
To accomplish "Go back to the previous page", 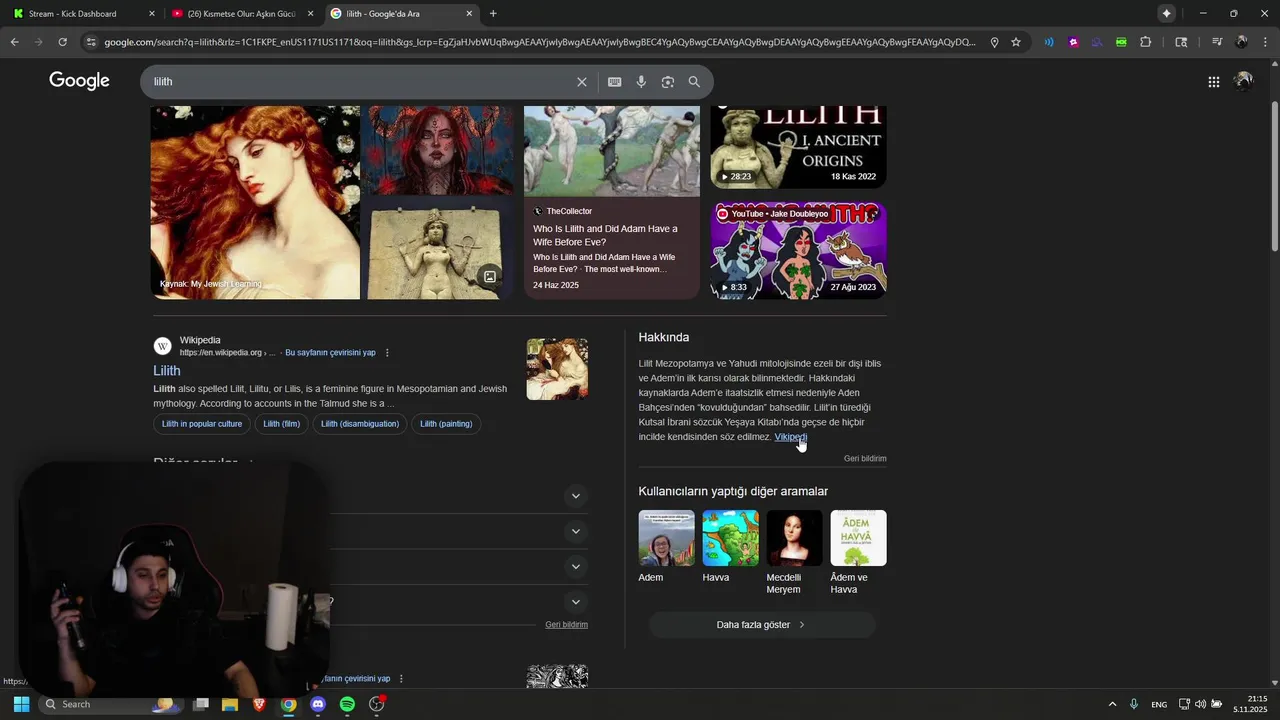I will [x=15, y=42].
